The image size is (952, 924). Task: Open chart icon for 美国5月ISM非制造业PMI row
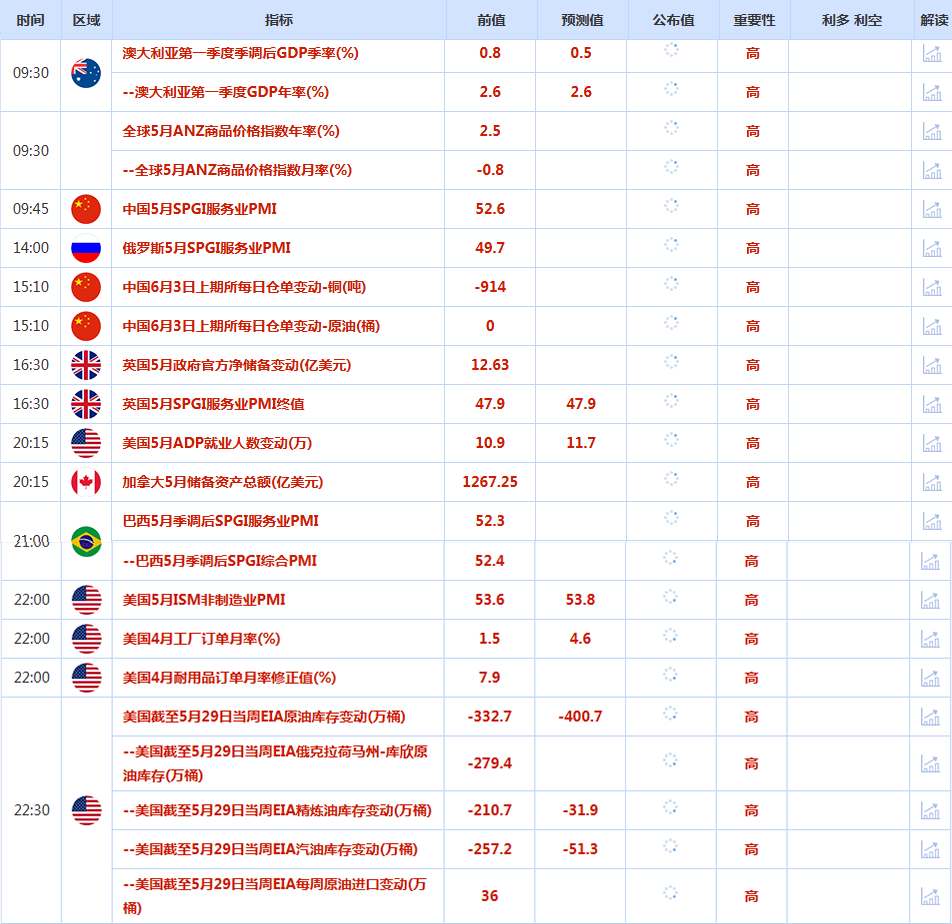930,600
